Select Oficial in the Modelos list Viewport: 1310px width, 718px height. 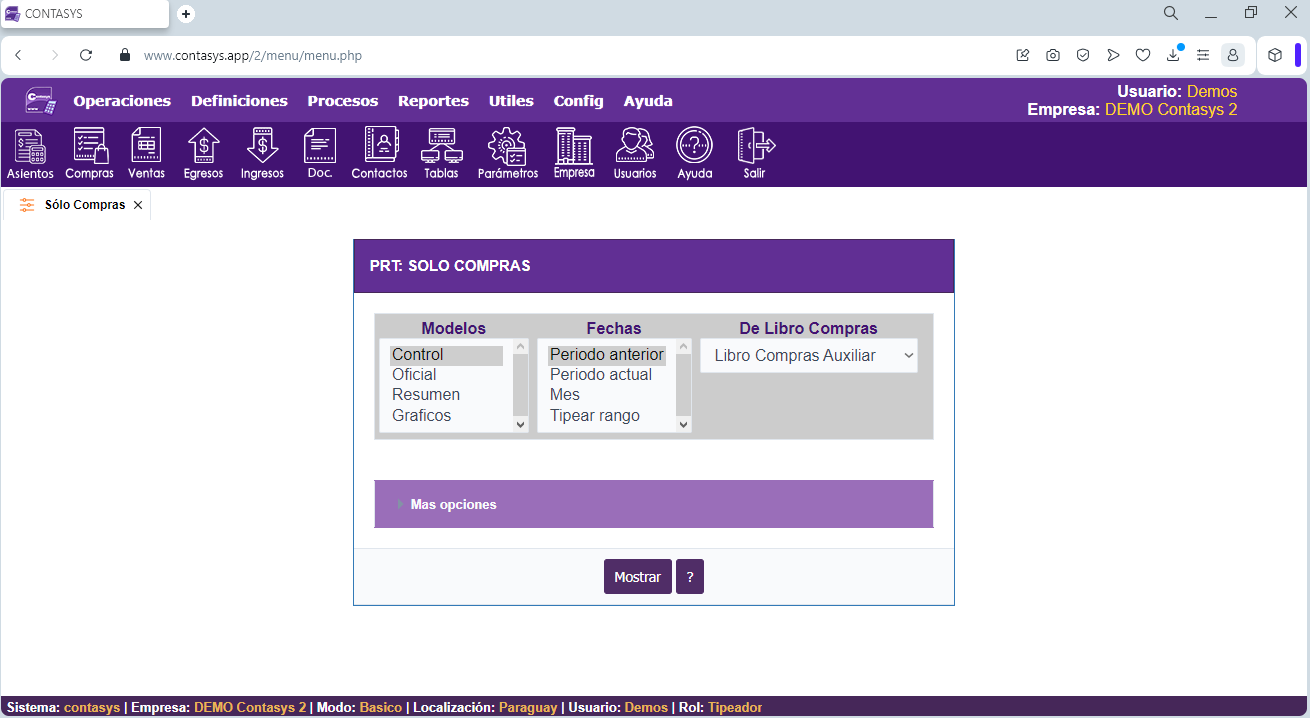(x=414, y=375)
